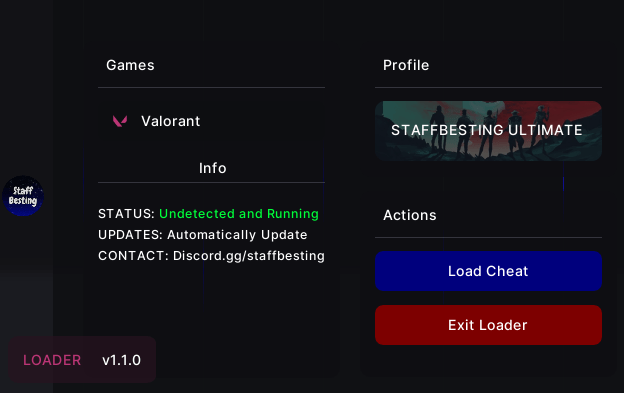Screen dimensions: 624x393
Task: Click the LOADER label in the badge
Action: 52,360
